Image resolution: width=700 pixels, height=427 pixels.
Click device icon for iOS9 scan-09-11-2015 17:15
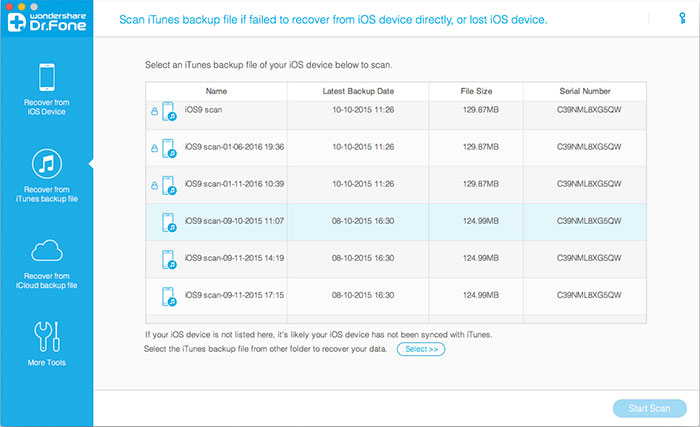click(169, 297)
